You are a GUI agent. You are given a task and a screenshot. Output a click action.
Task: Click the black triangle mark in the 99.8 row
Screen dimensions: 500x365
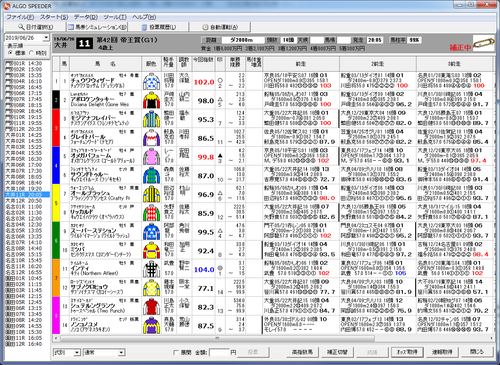220,155
